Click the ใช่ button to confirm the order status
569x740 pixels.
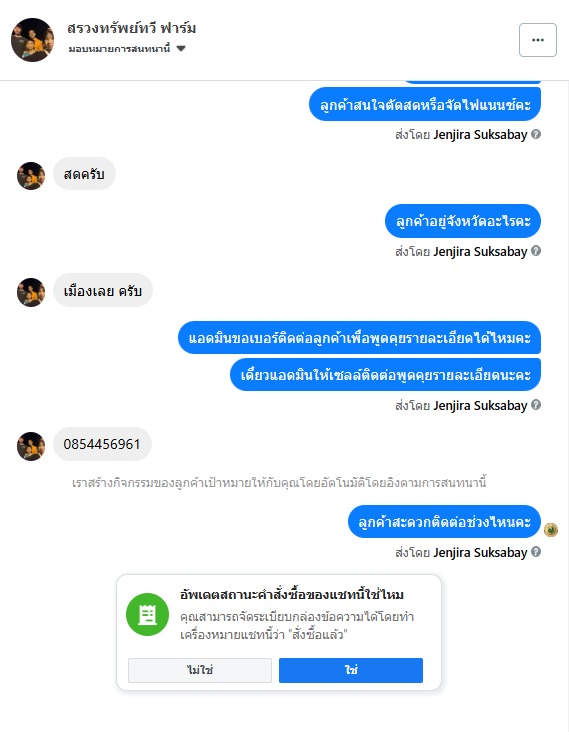coord(351,670)
